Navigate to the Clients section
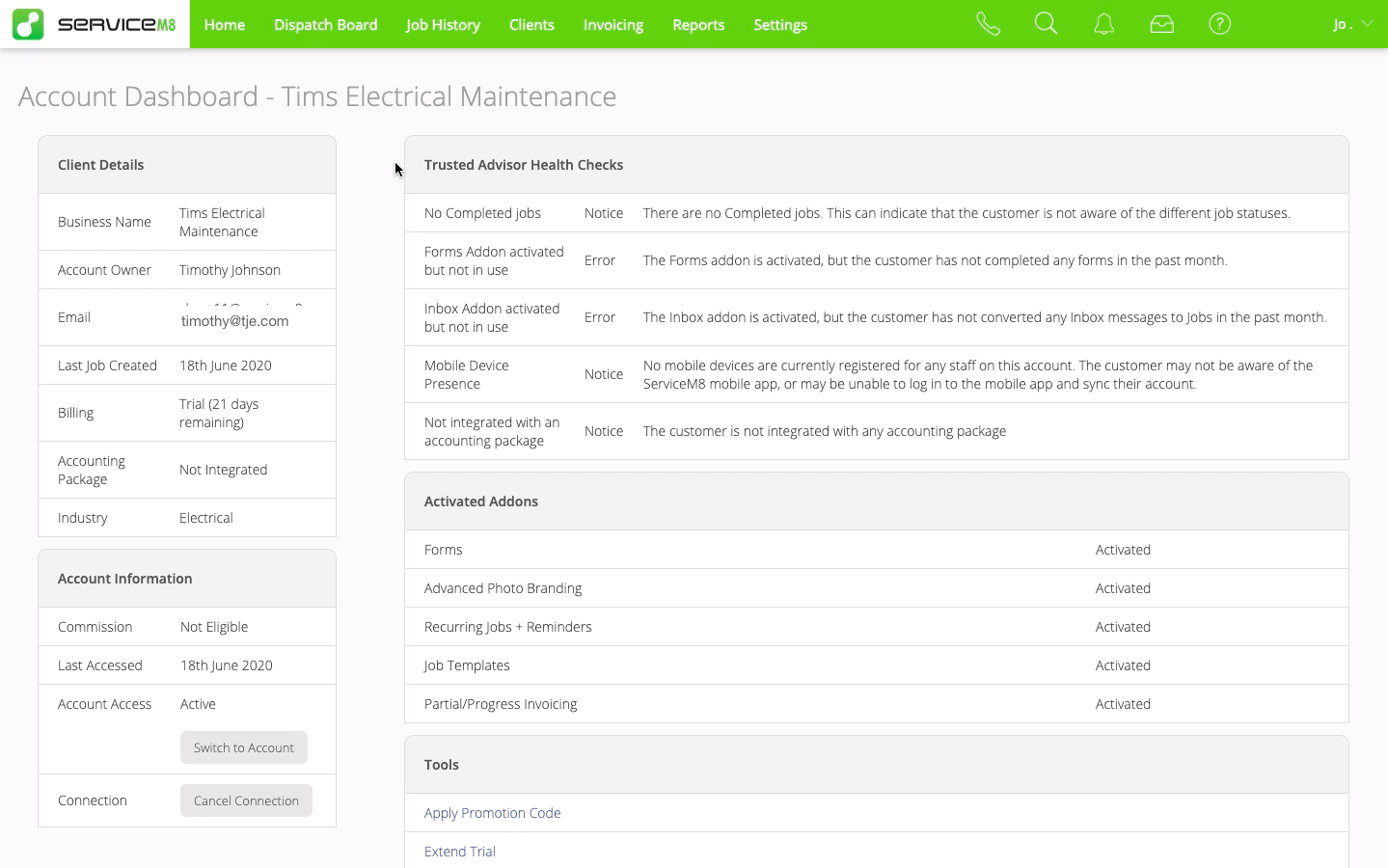 (531, 25)
